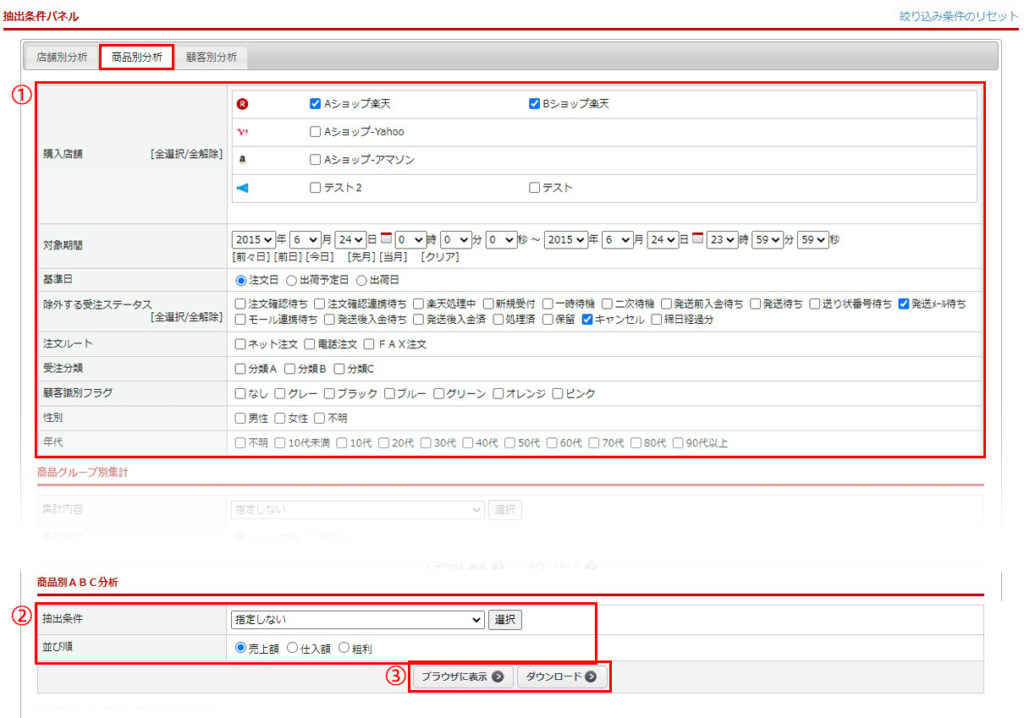Switch to the 店舗別分析 tab
Viewport: 1024px width, 718px height.
[62, 57]
